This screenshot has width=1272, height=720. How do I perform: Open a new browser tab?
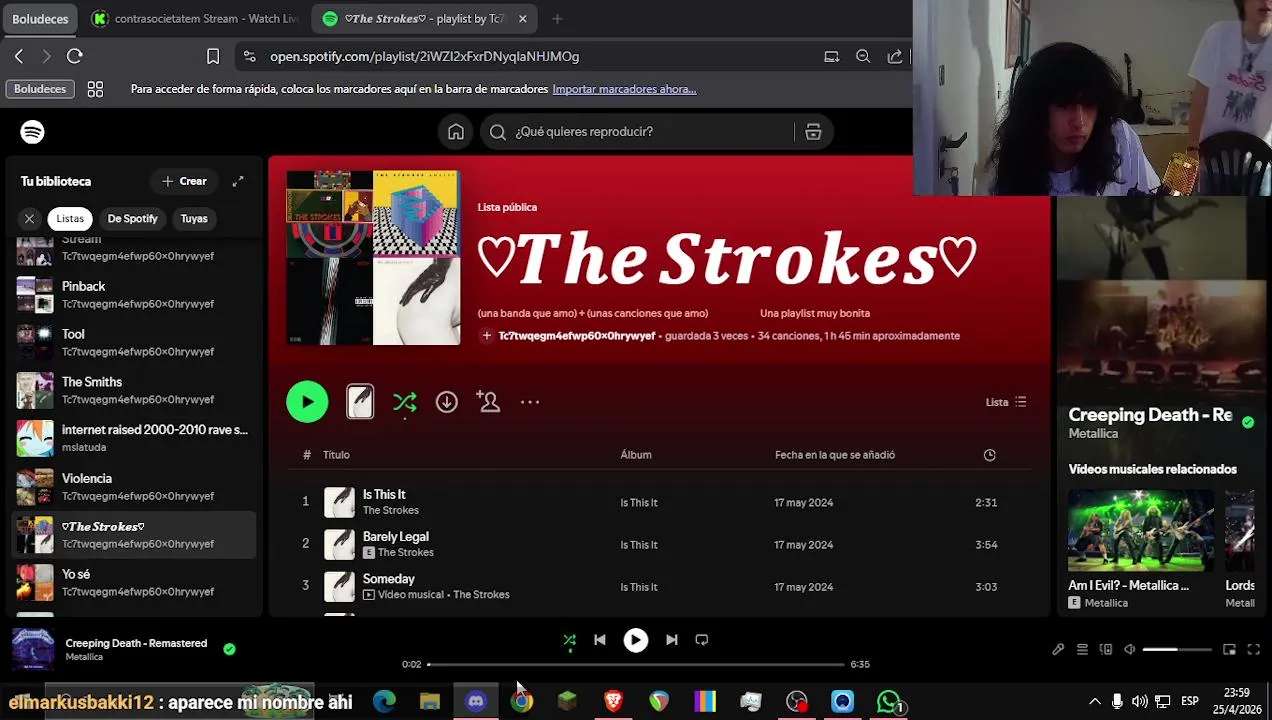pos(557,19)
